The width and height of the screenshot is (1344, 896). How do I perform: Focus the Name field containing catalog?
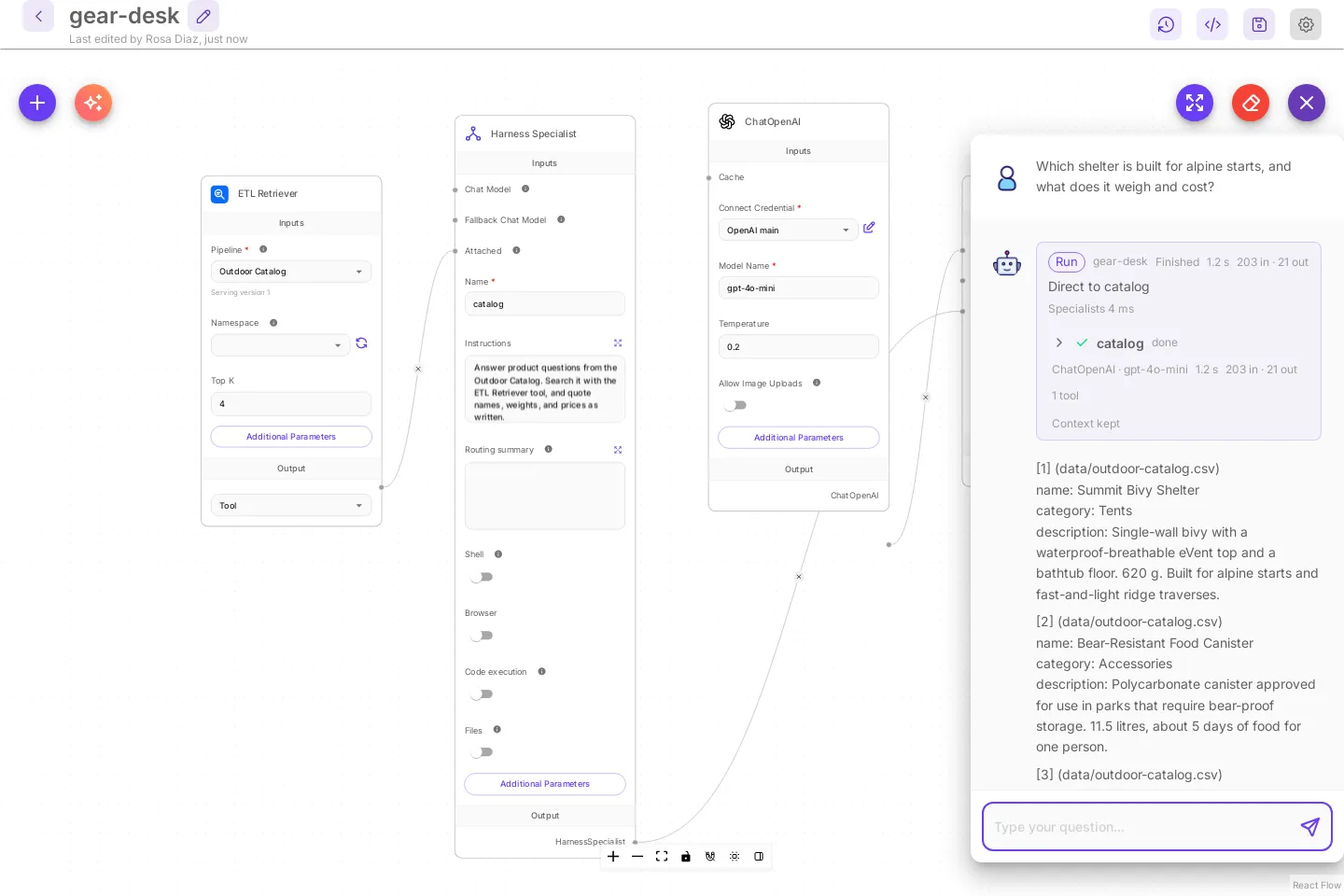coord(545,304)
